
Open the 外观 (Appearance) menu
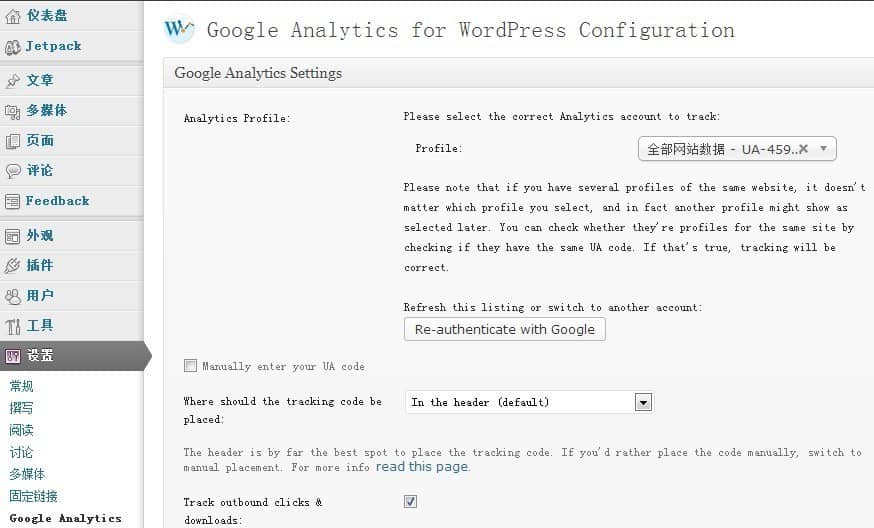[40, 236]
